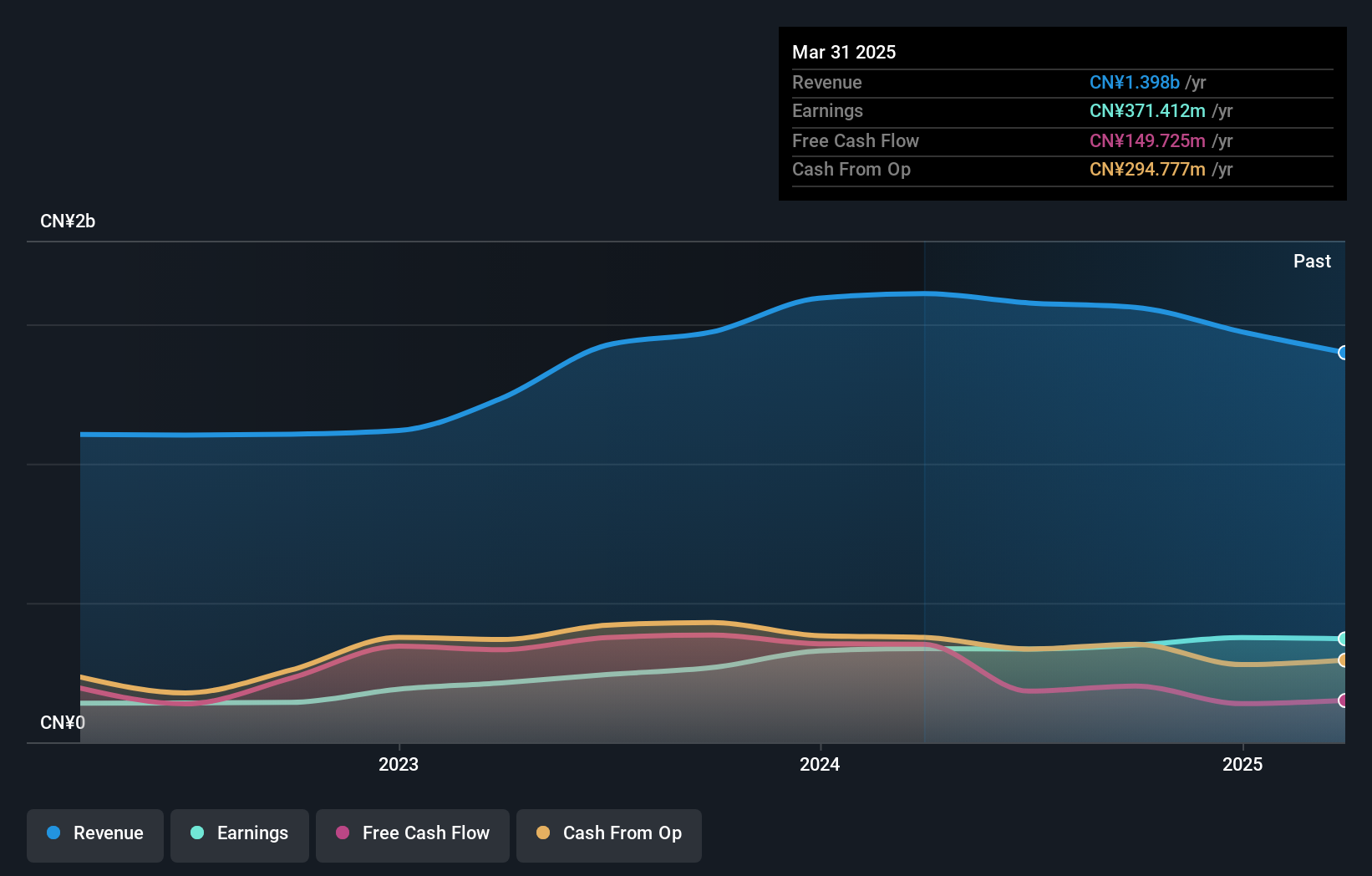Toggle the Revenue legend button
This screenshot has width=1372, height=876.
pyautogui.click(x=95, y=835)
